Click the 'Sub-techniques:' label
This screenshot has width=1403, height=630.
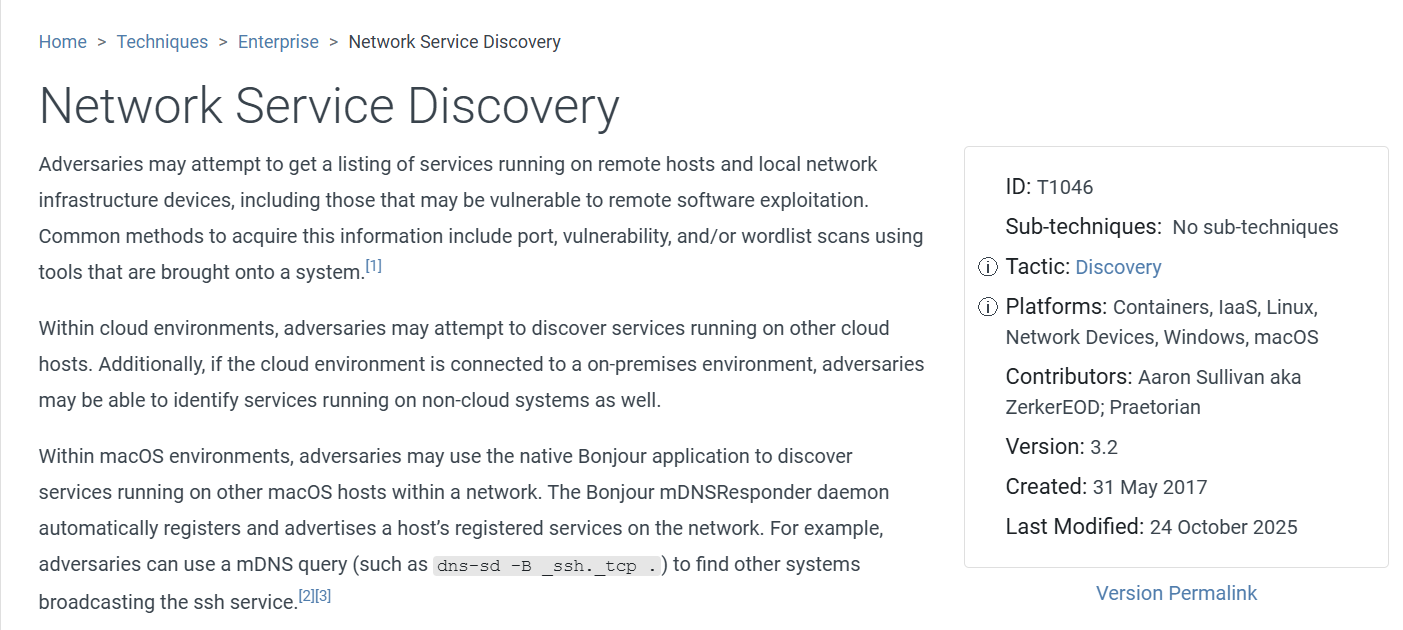1084,227
